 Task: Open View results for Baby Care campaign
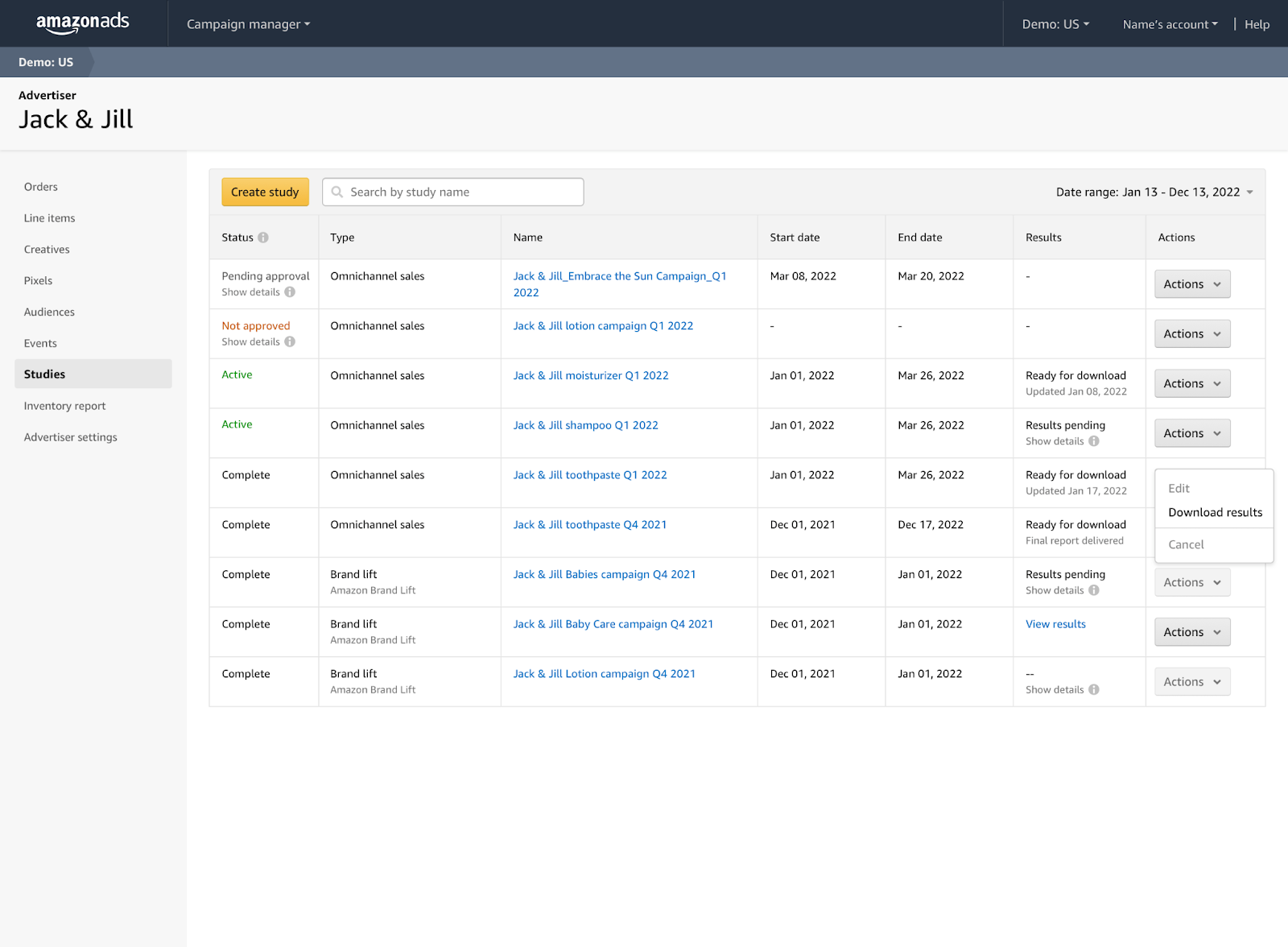click(x=1055, y=624)
